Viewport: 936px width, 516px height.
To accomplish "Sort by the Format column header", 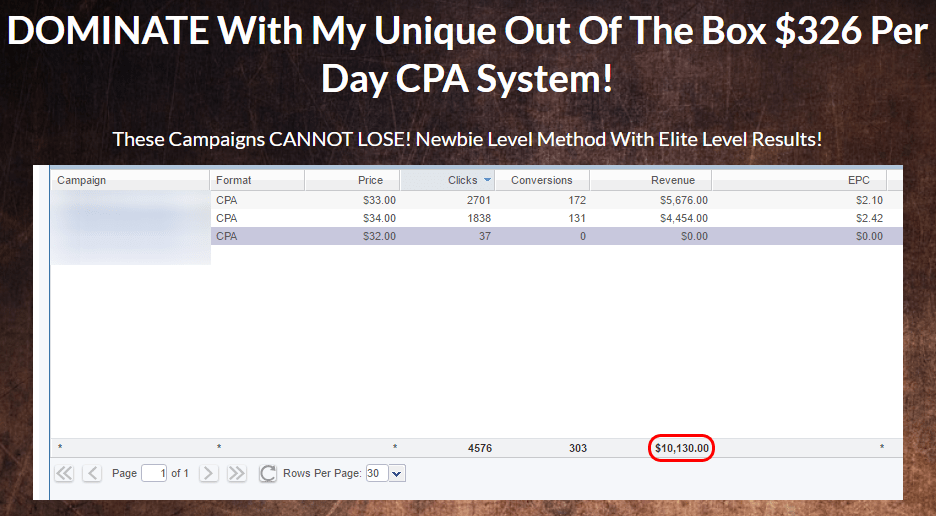I will pyautogui.click(x=257, y=180).
